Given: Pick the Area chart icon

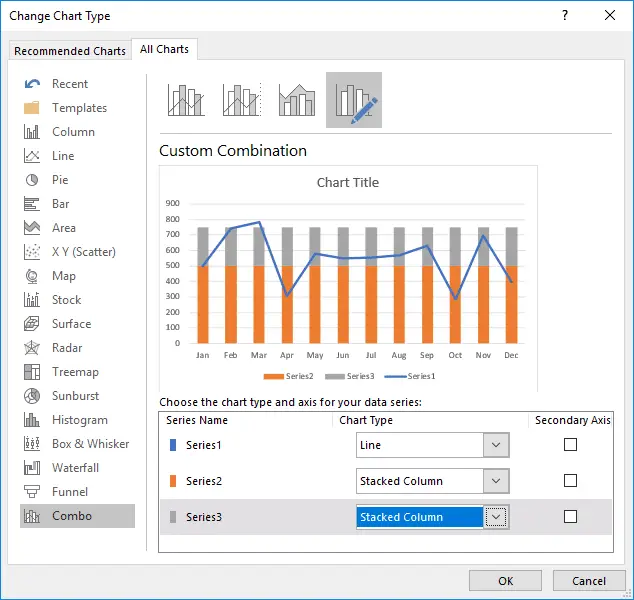Looking at the screenshot, I should tap(32, 228).
